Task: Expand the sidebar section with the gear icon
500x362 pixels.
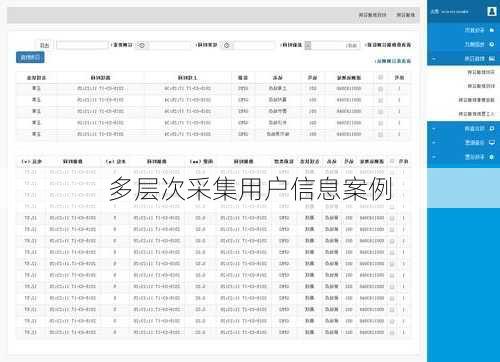Action: tap(434, 157)
